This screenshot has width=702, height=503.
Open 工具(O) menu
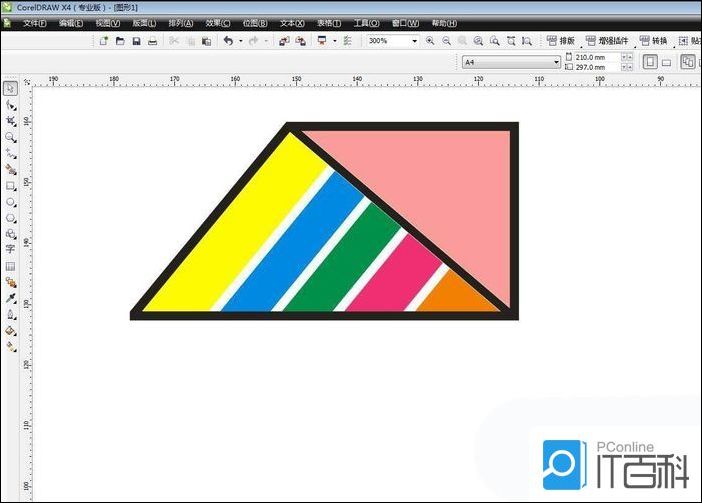pyautogui.click(x=366, y=23)
